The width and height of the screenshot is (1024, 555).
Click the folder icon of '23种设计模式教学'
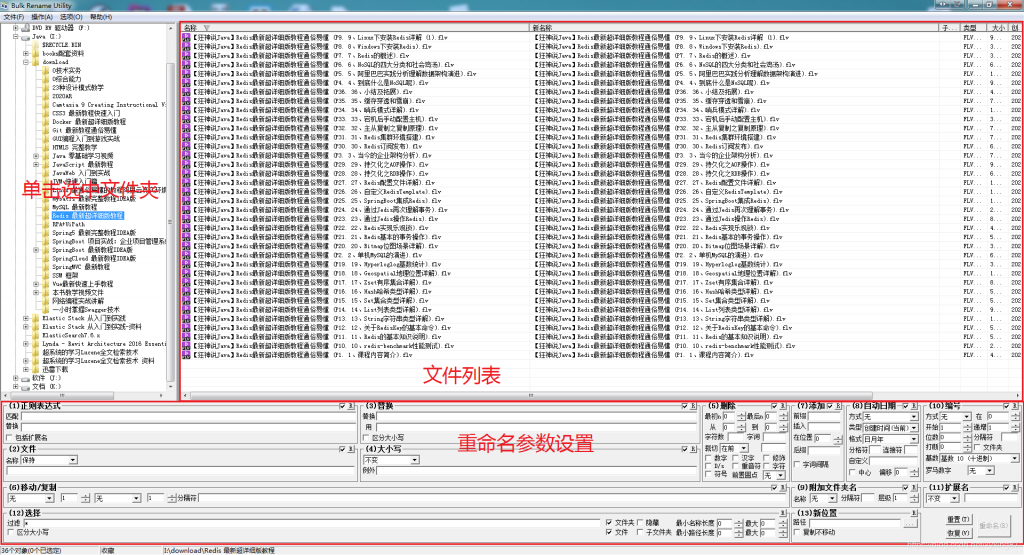[46, 87]
